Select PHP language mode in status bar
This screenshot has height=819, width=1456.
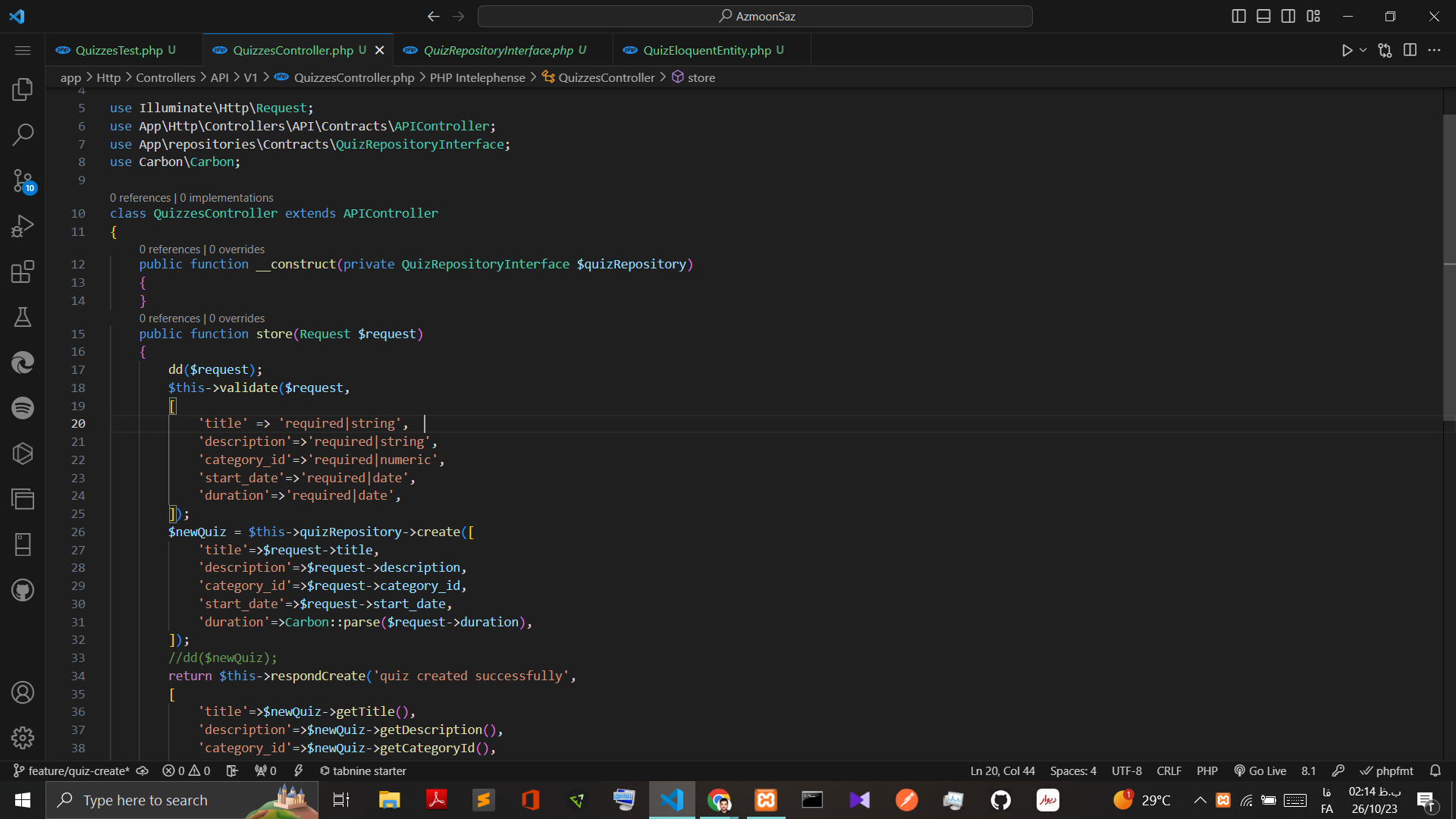click(1207, 770)
